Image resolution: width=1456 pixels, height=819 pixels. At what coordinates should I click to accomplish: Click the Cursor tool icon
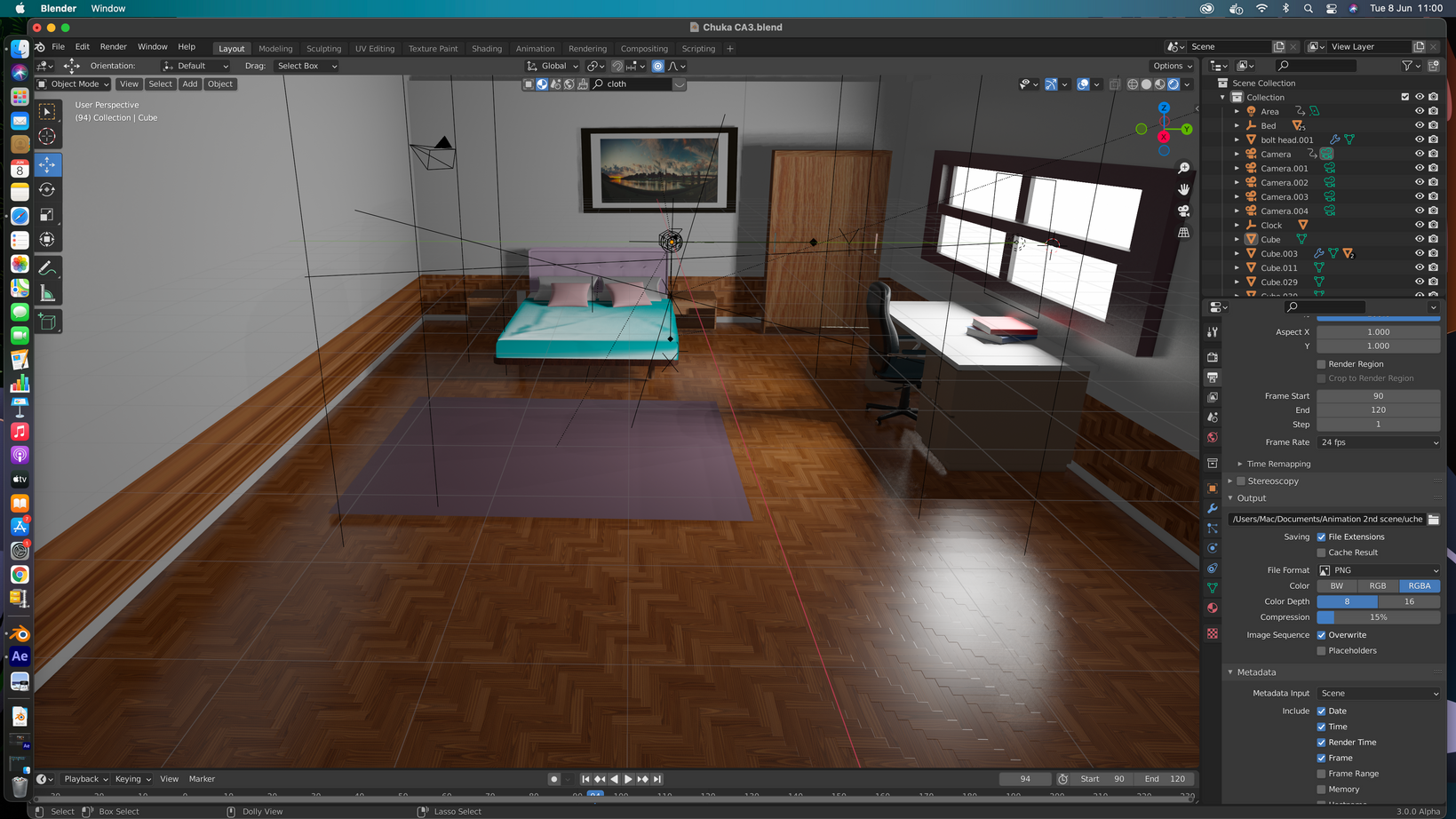pos(47,137)
